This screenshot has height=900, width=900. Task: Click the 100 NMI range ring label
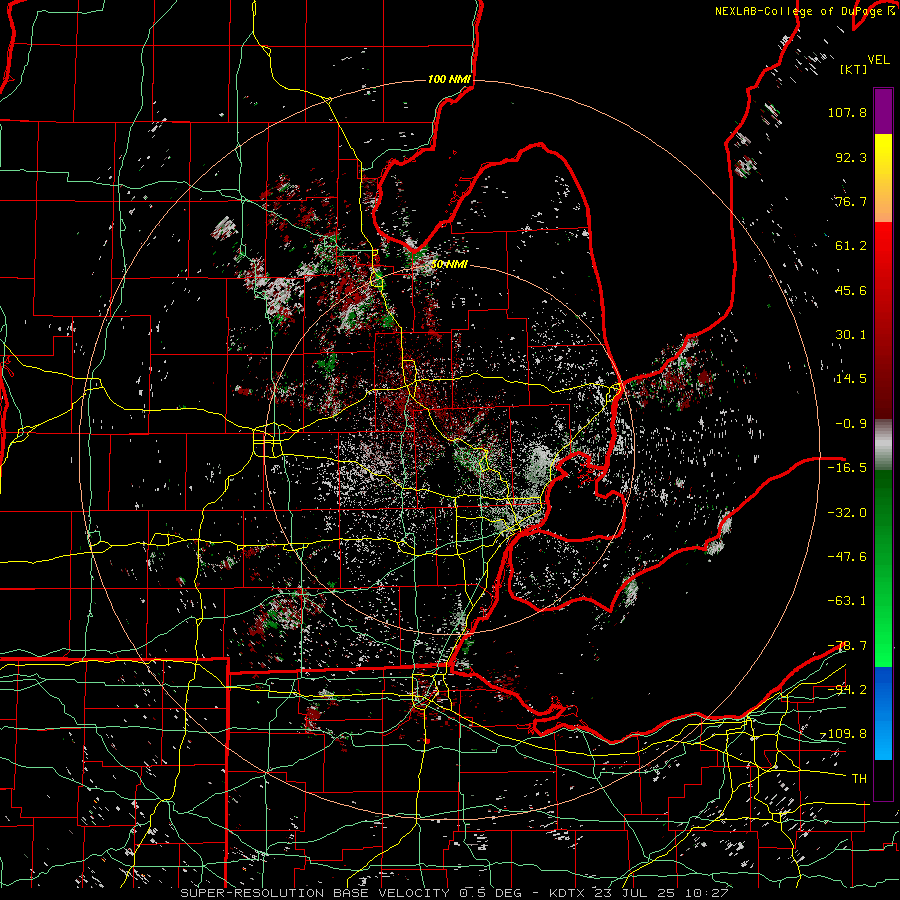click(449, 79)
